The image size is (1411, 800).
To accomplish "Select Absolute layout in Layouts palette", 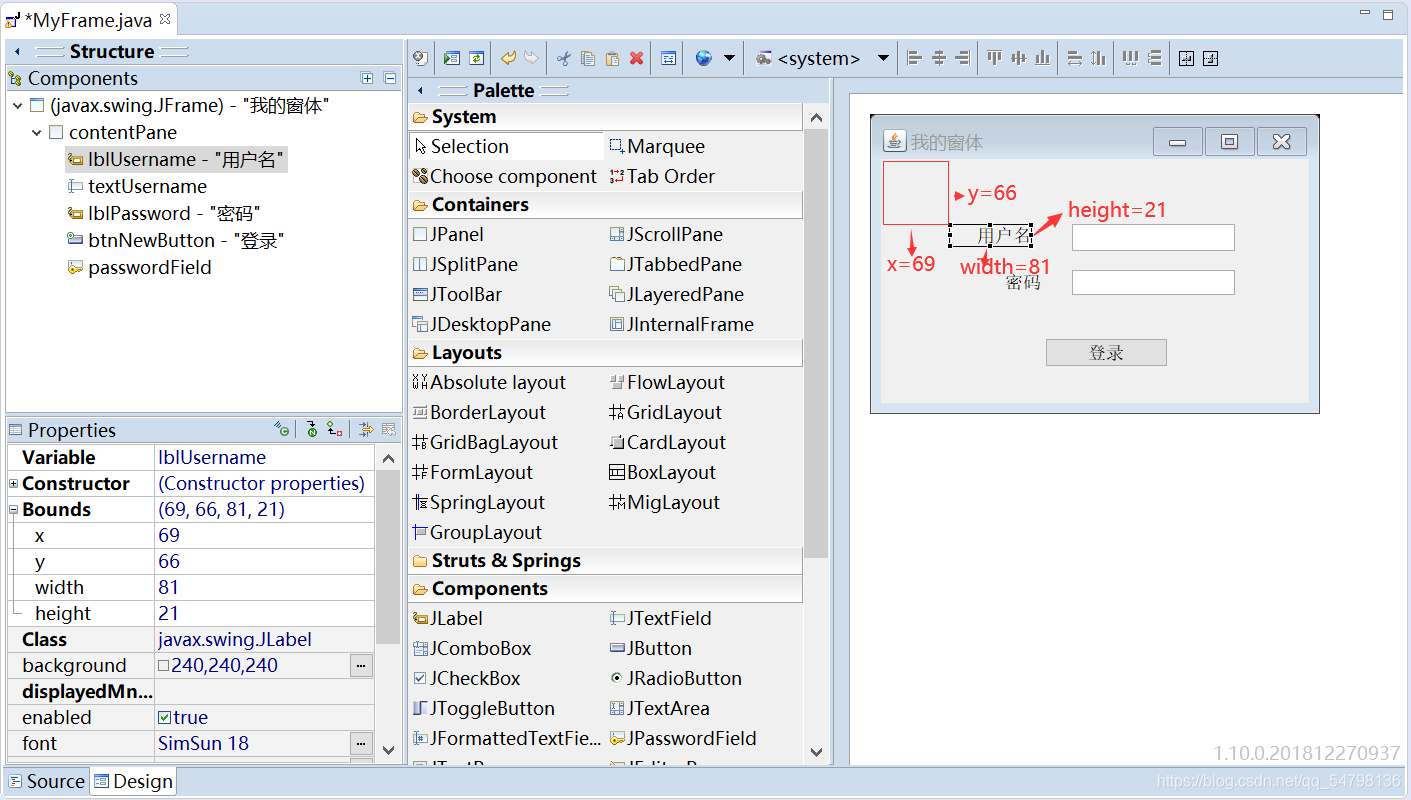I will 489,382.
